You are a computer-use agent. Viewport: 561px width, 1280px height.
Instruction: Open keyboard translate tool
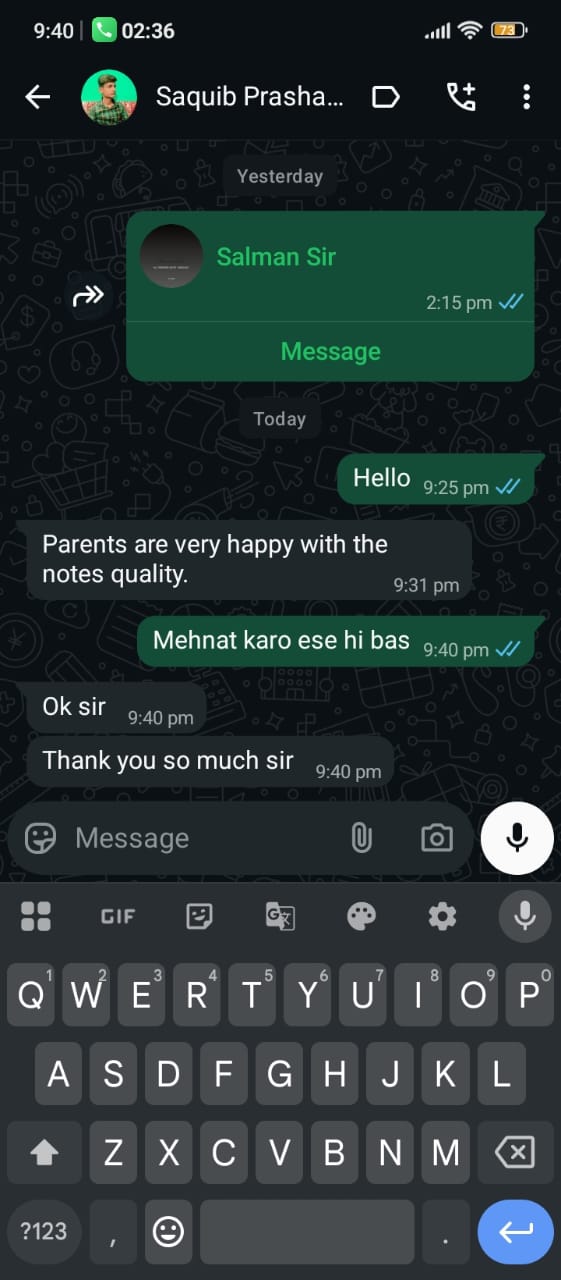point(280,916)
